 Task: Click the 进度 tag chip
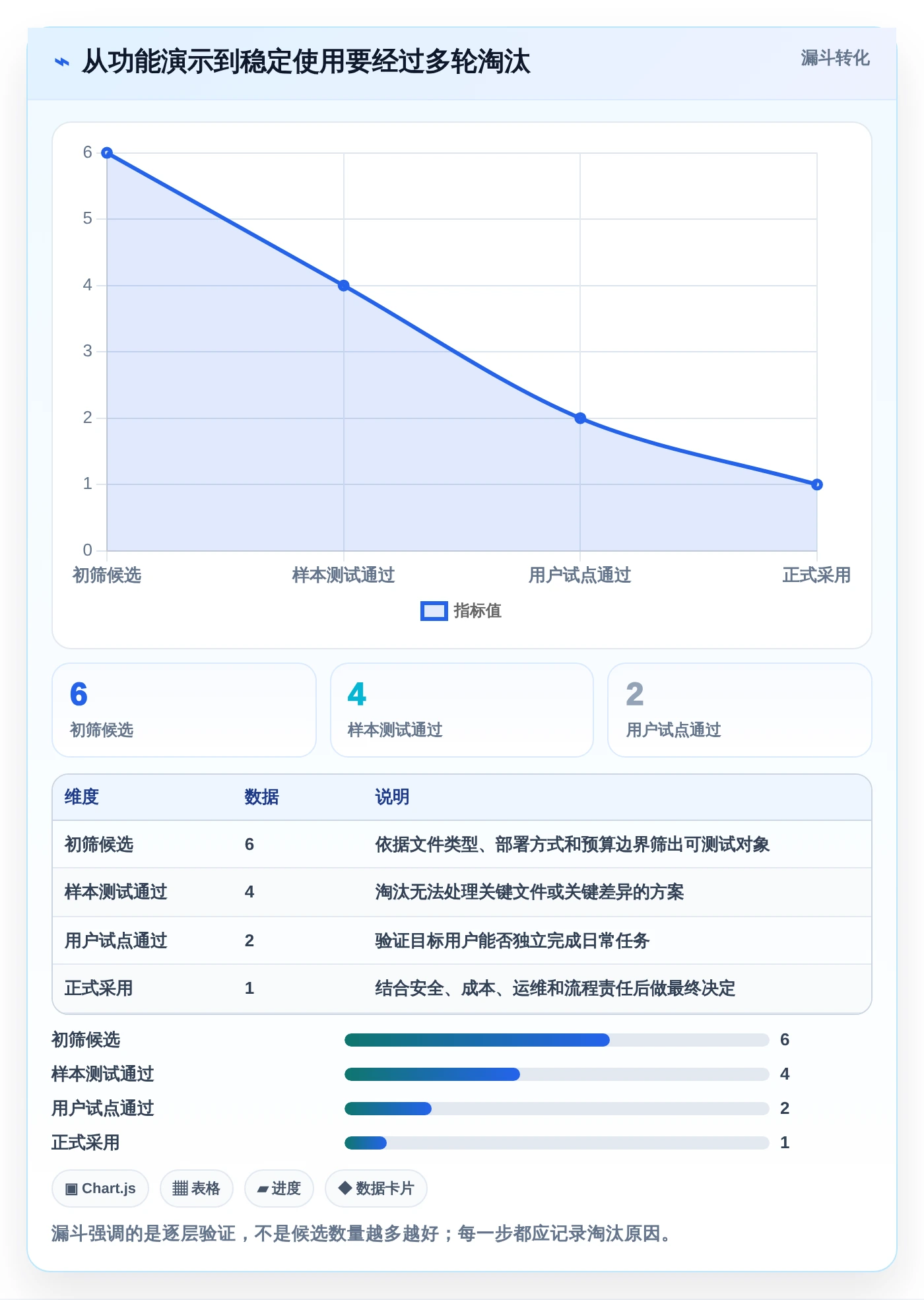click(x=279, y=1188)
